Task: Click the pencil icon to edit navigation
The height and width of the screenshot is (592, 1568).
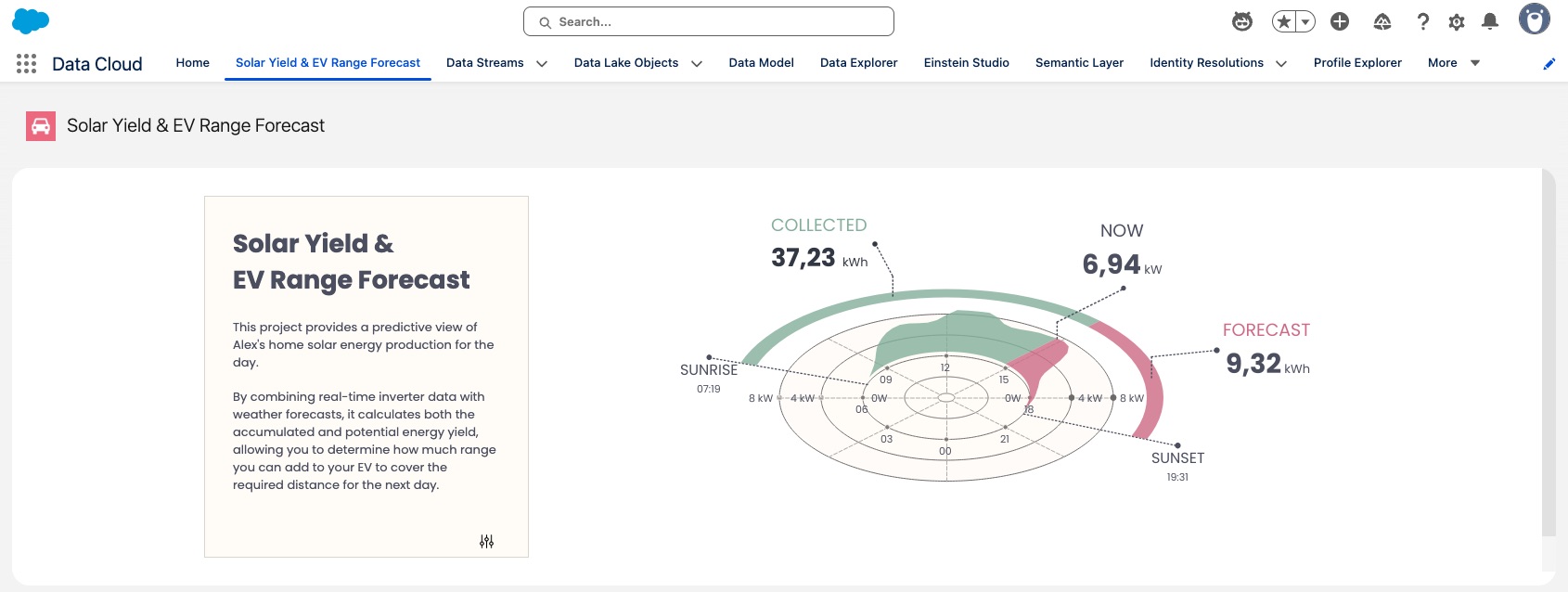Action: 1549,64
